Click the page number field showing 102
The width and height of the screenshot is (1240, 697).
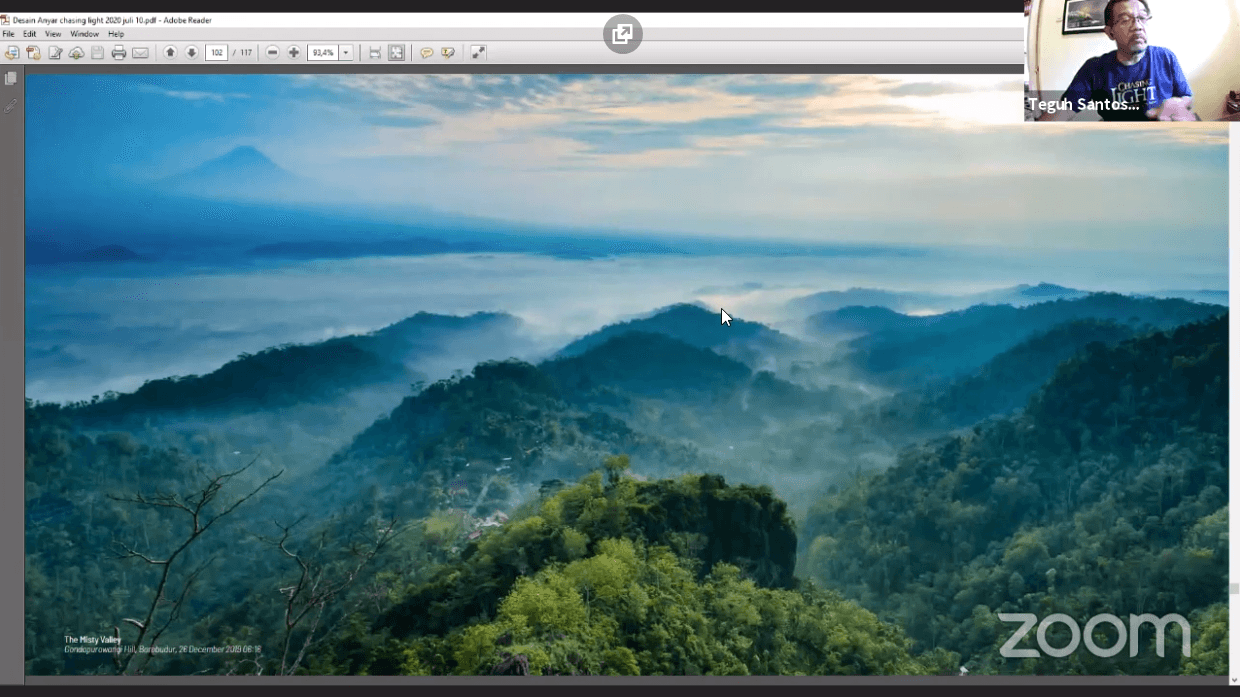click(216, 53)
